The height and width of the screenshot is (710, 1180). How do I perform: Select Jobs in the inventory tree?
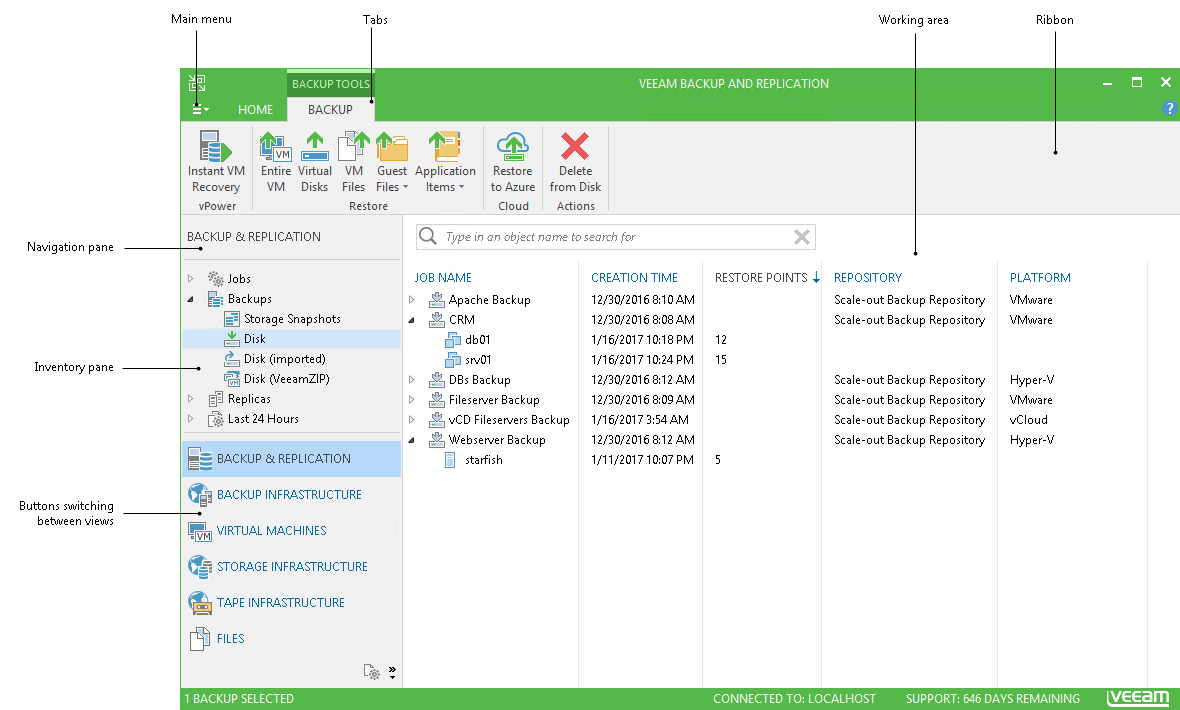pyautogui.click(x=239, y=279)
